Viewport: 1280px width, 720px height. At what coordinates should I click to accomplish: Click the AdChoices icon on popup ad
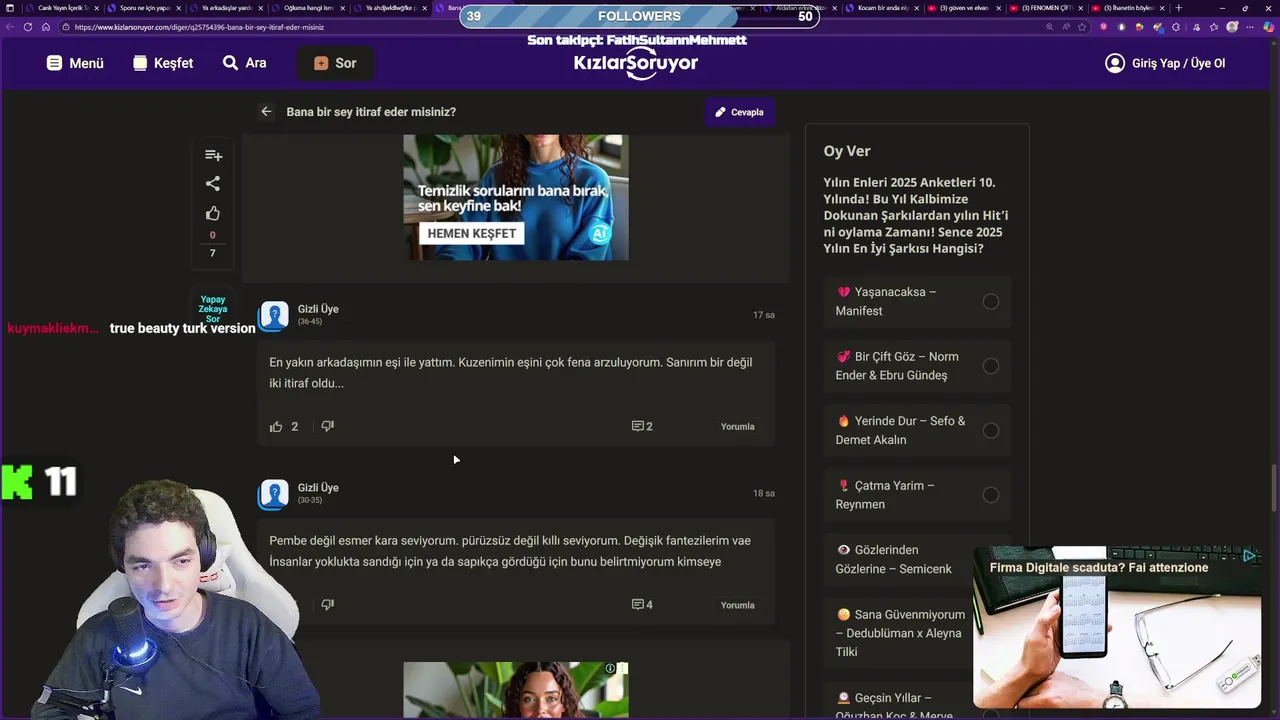pyautogui.click(x=1250, y=556)
